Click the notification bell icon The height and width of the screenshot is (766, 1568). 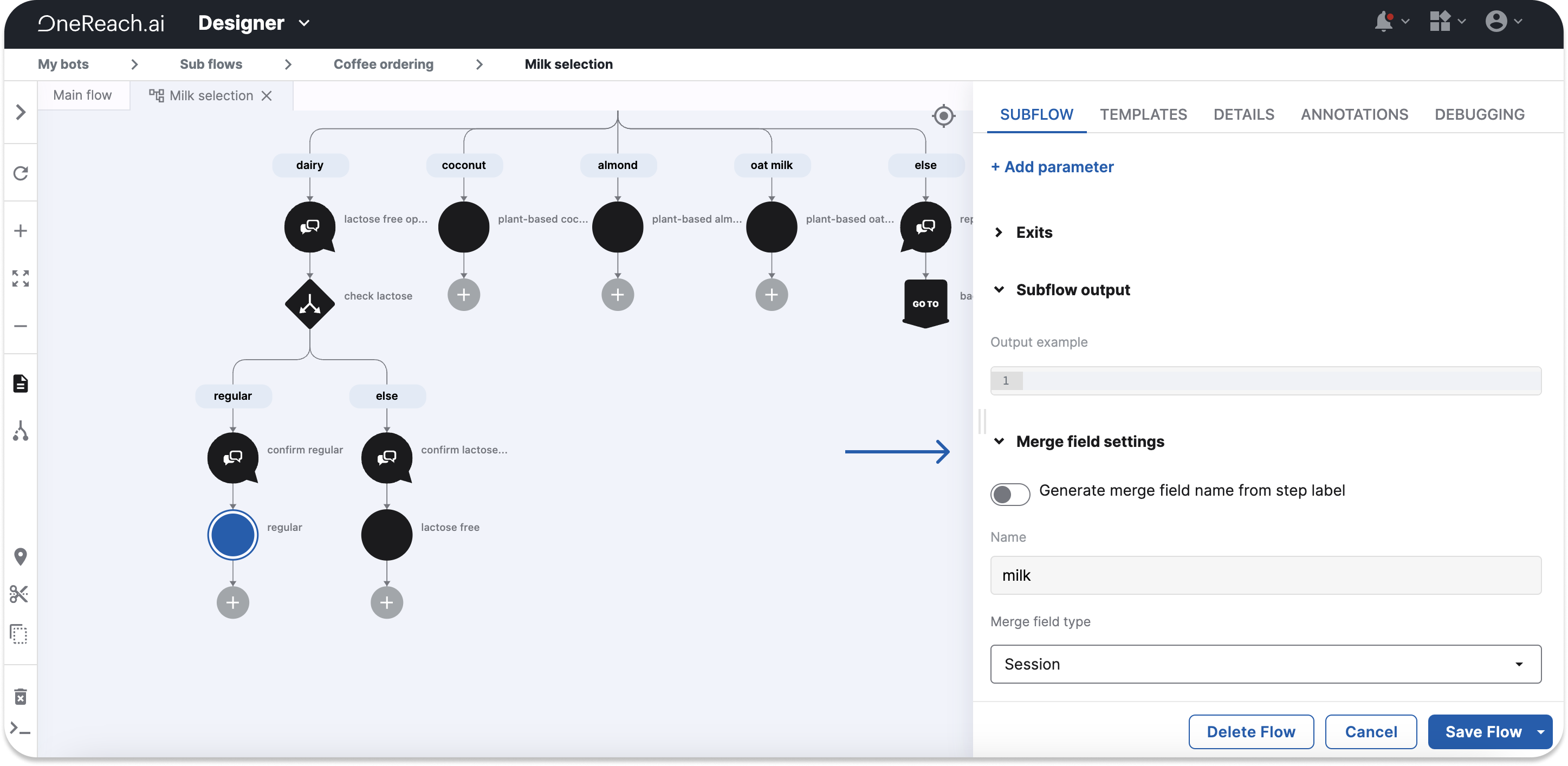point(1384,22)
